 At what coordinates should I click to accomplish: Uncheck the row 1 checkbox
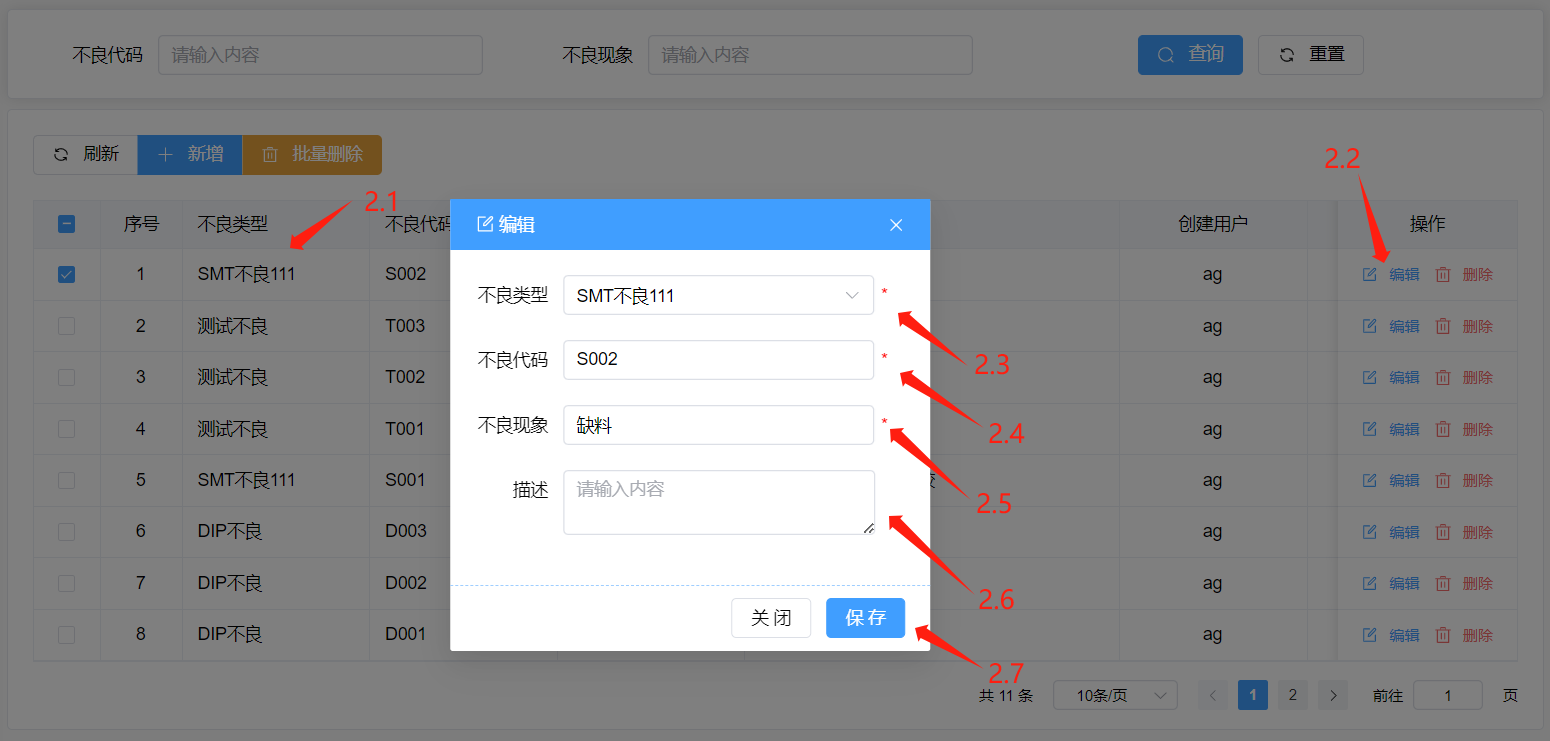67,274
